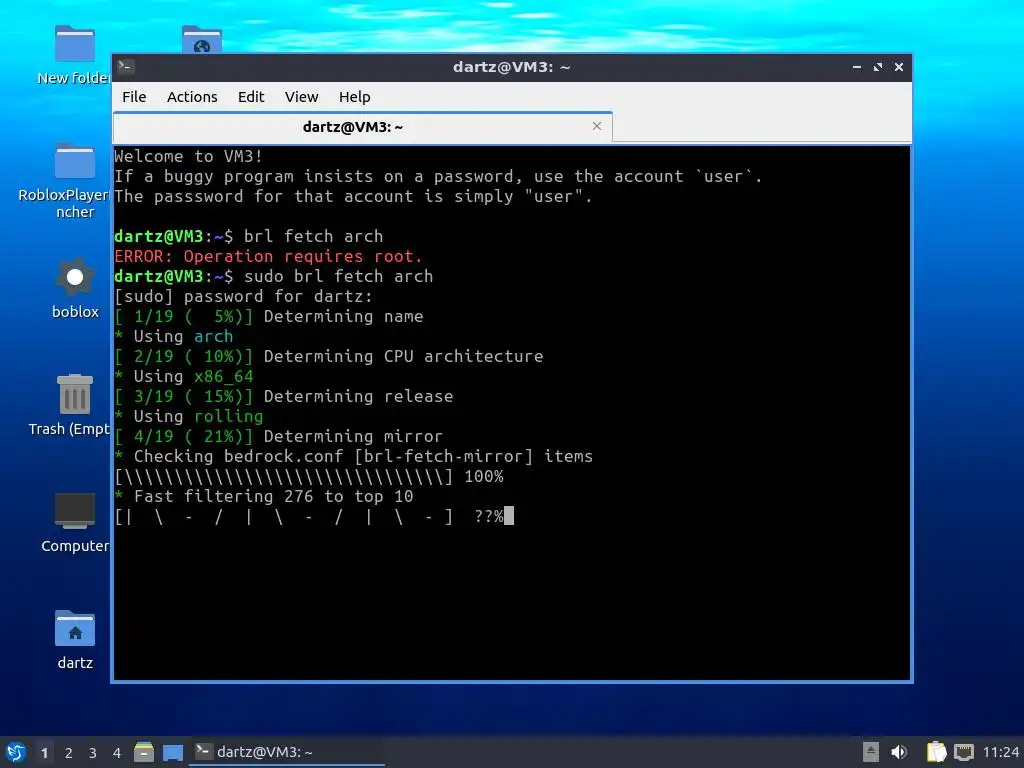
Task: Minimize the terminal window
Action: (856, 67)
